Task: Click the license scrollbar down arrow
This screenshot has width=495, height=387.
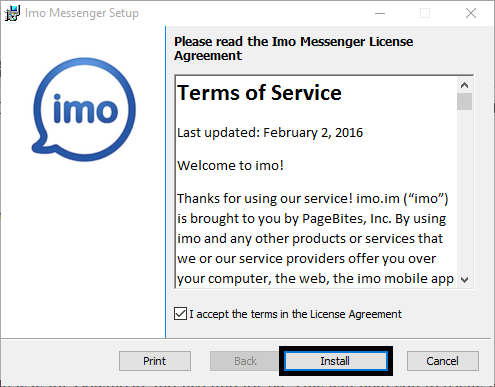Action: 464,279
